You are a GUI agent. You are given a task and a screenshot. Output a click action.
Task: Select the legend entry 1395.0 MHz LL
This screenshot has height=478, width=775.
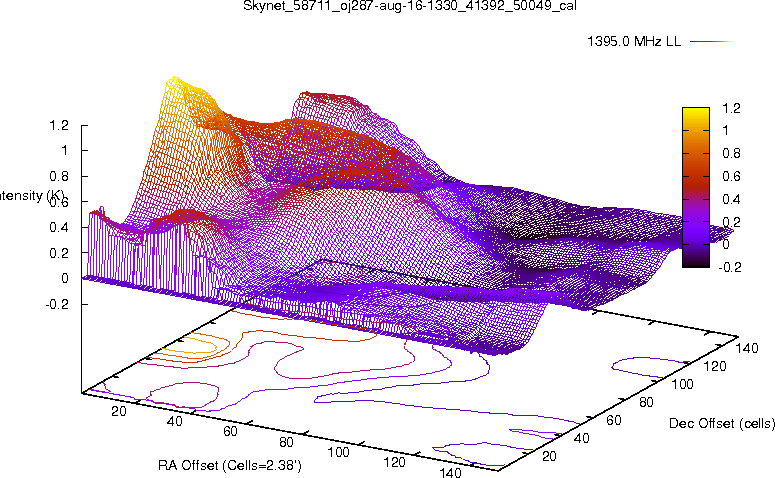tap(634, 42)
